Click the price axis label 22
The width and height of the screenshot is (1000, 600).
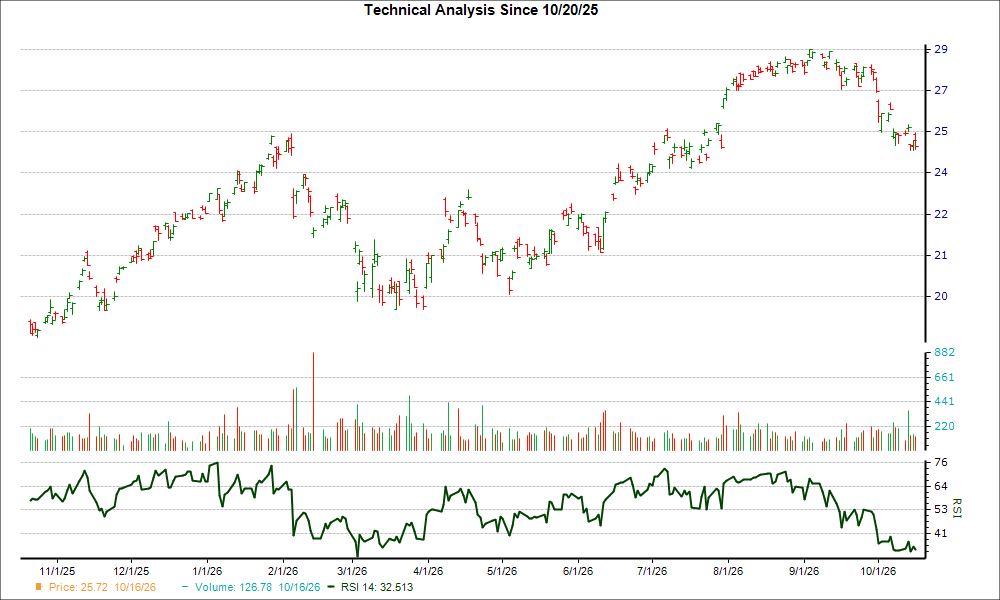point(941,214)
